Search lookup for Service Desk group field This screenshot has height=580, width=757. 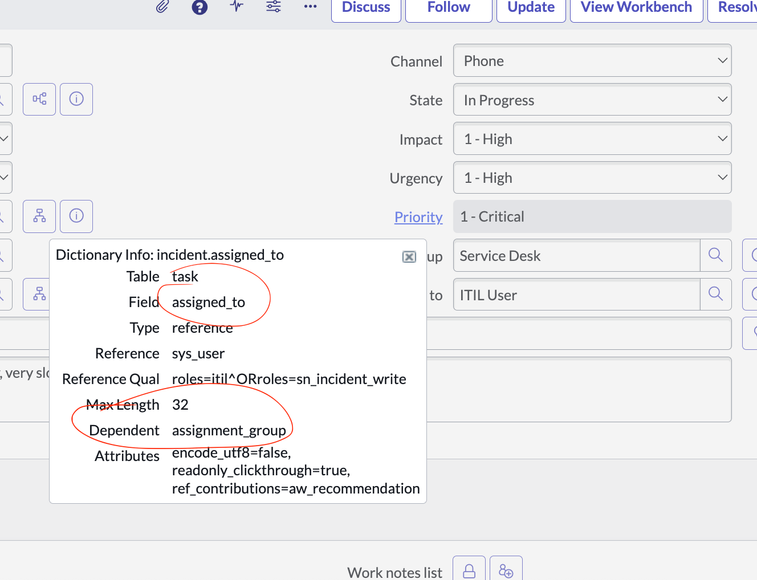pyautogui.click(x=715, y=256)
